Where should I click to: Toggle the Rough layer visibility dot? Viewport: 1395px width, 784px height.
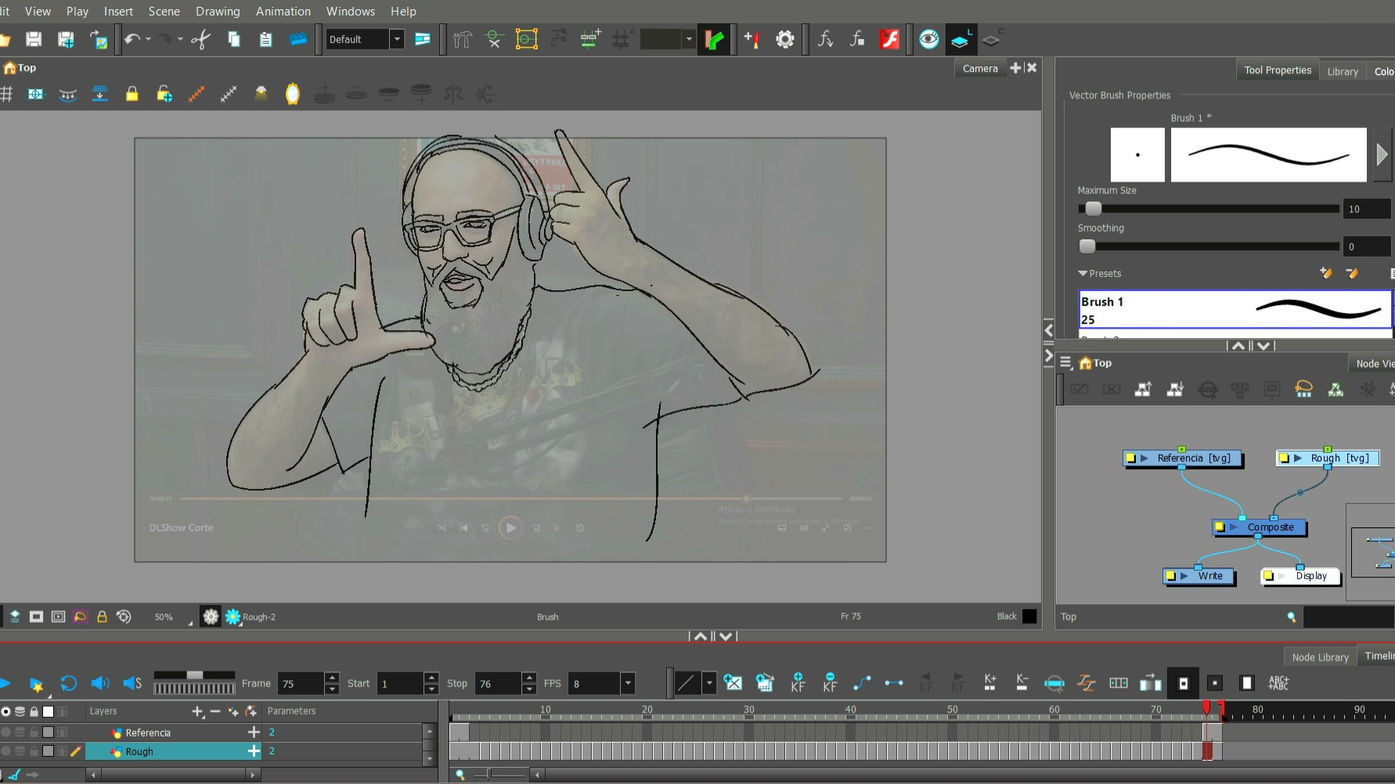click(x=6, y=751)
